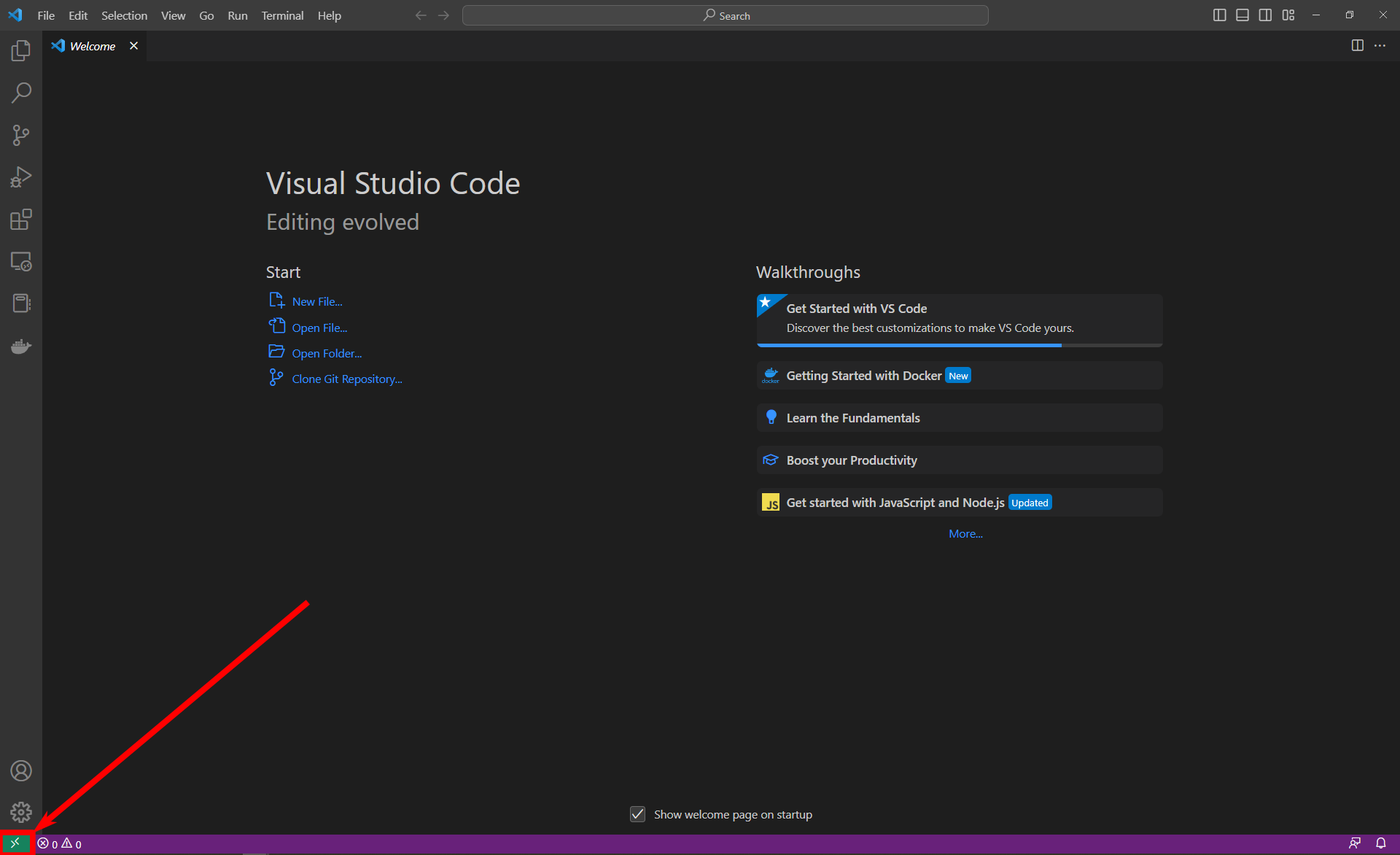Open the Run menu

(x=238, y=15)
